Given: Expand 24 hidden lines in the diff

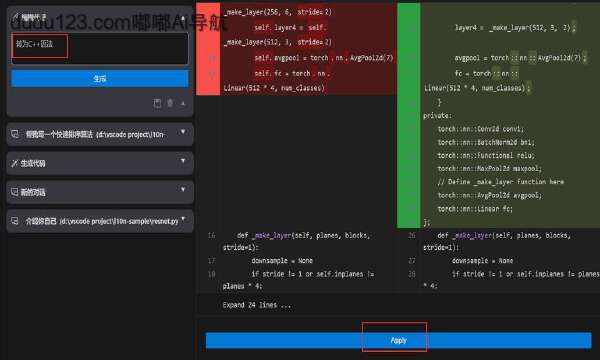Looking at the screenshot, I should 256,305.
